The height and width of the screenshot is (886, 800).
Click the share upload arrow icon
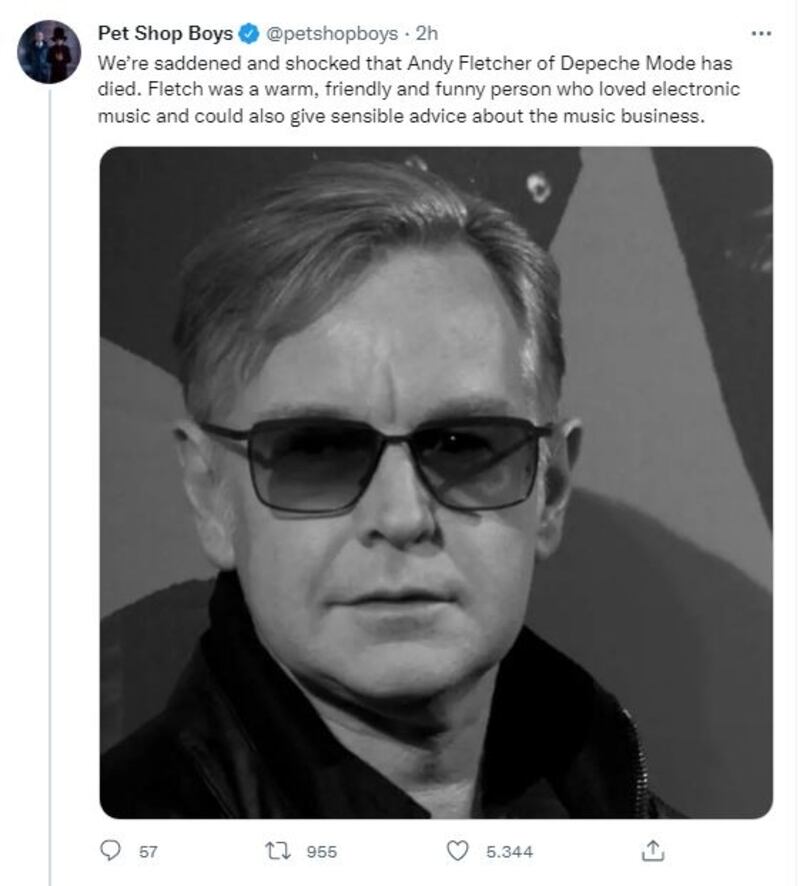pos(652,851)
